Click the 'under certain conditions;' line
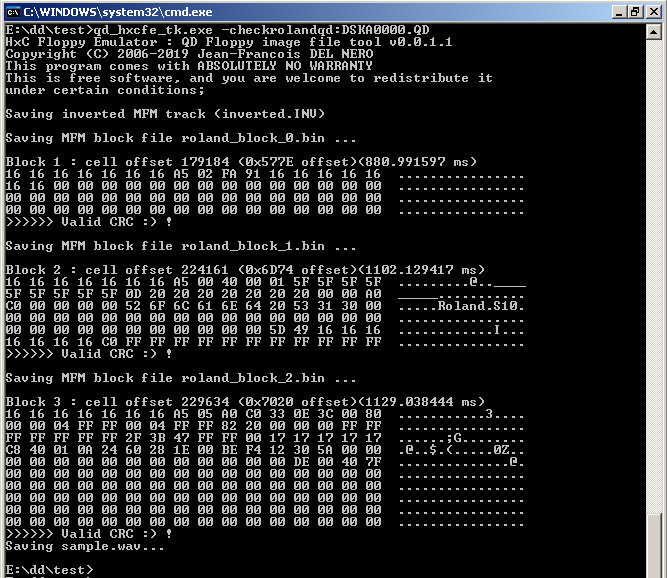The height and width of the screenshot is (578, 667). [x=105, y=90]
